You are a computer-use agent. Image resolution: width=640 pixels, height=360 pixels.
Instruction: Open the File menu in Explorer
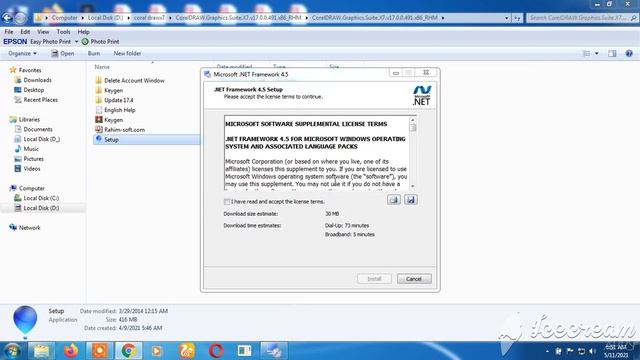(9, 31)
